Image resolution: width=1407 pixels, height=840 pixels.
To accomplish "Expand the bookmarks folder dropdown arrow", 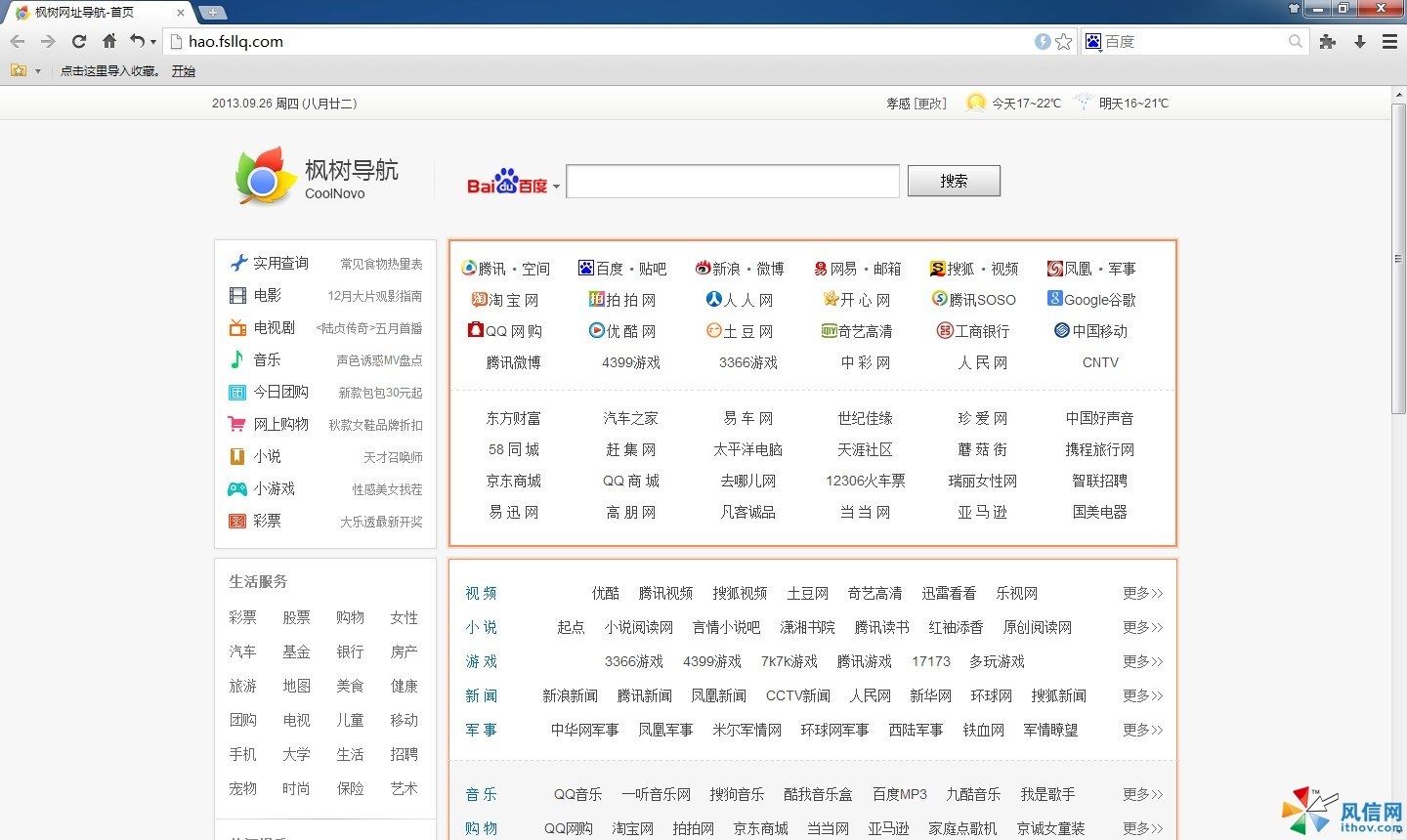I will [38, 71].
